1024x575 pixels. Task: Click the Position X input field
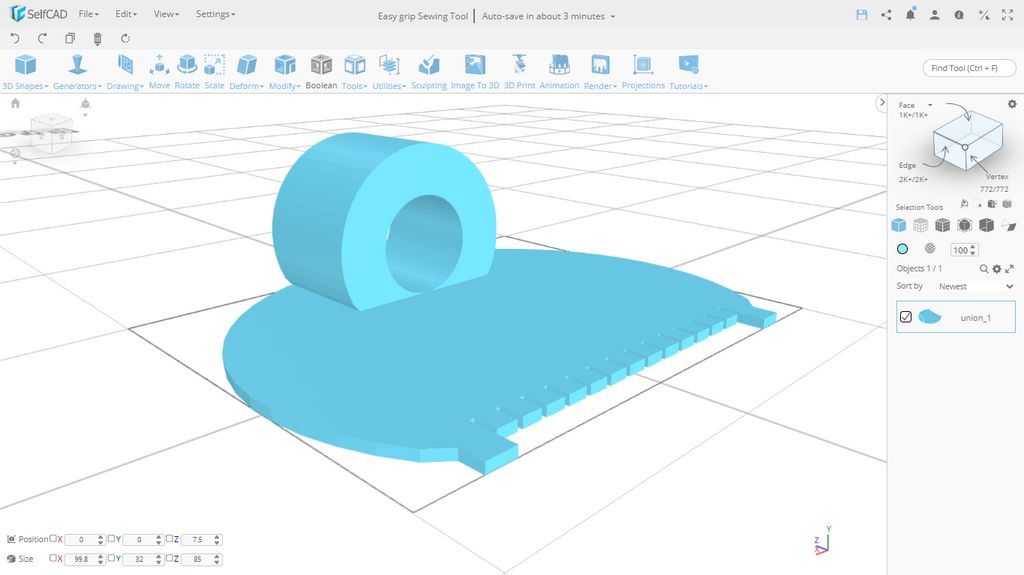click(85, 540)
